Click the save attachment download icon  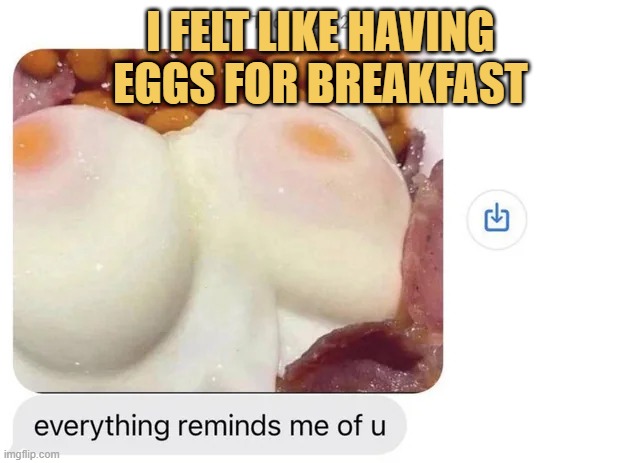pos(497,219)
